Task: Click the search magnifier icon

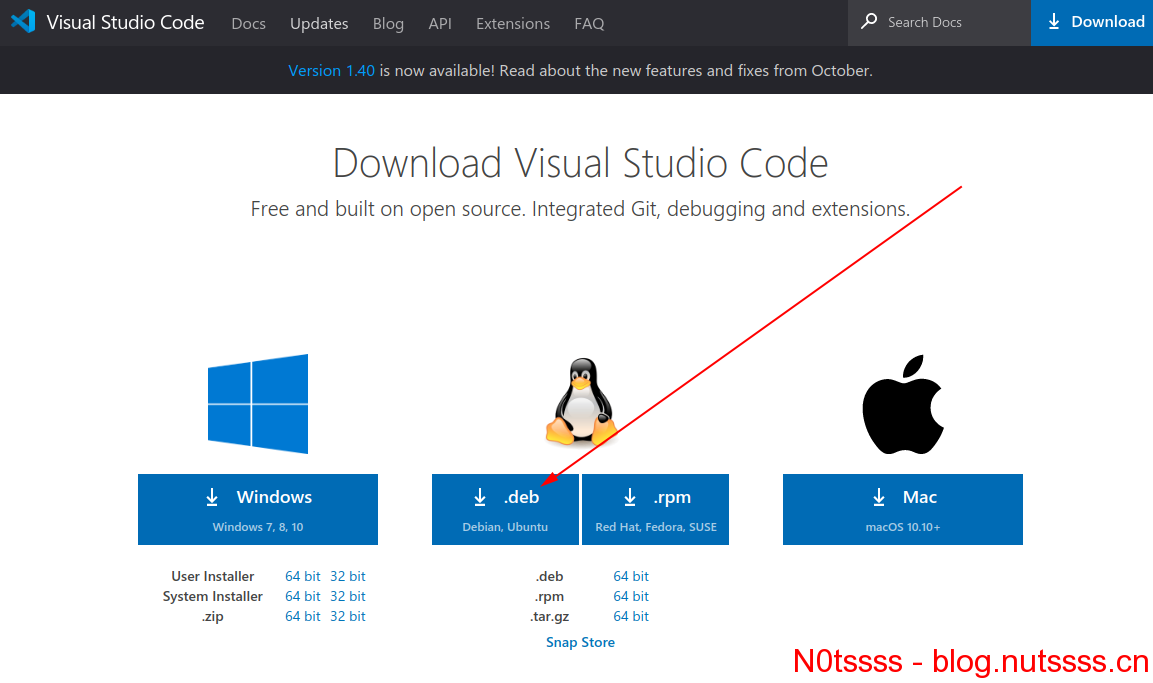Action: [x=869, y=21]
